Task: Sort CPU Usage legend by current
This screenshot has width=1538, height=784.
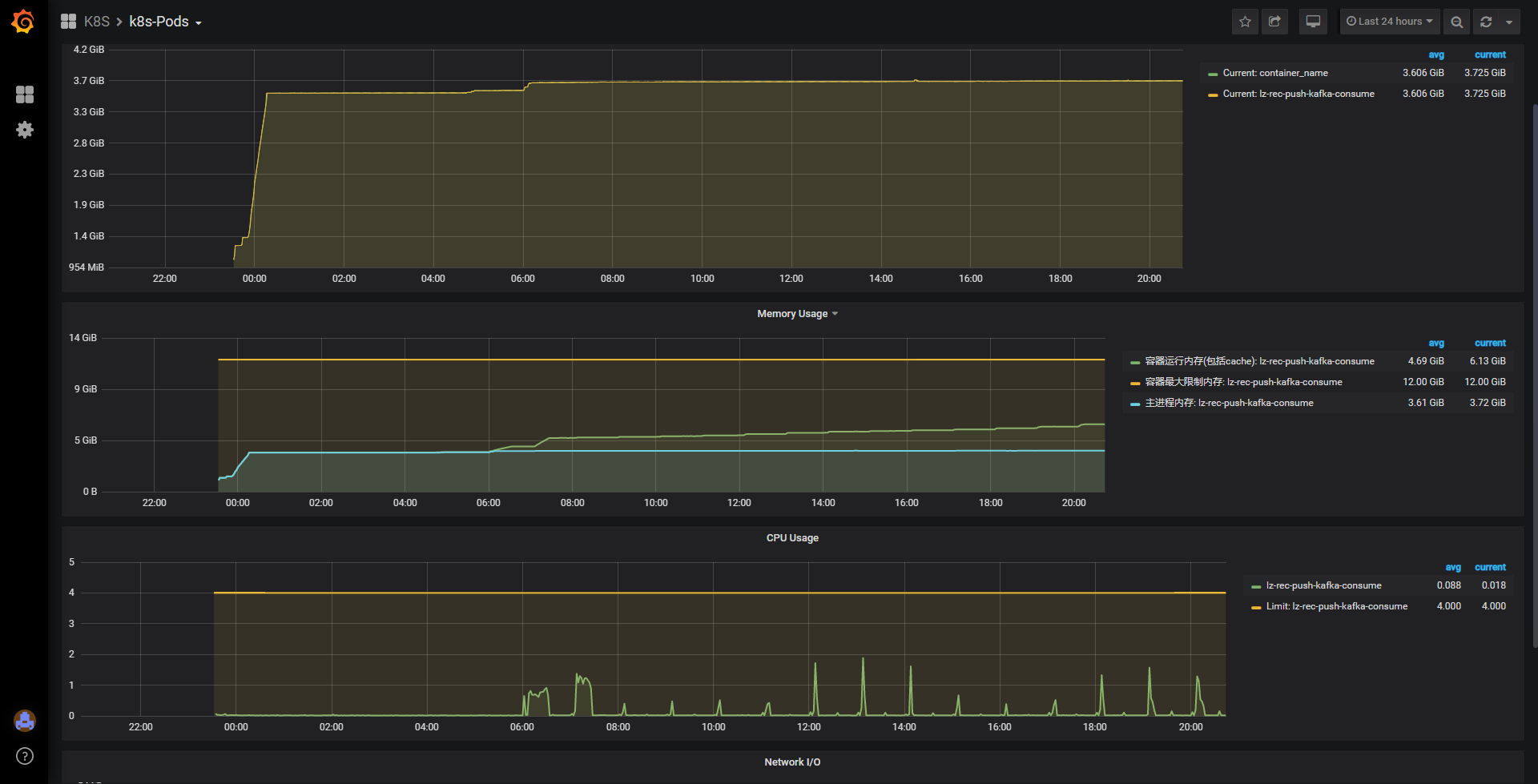Action: click(1490, 567)
